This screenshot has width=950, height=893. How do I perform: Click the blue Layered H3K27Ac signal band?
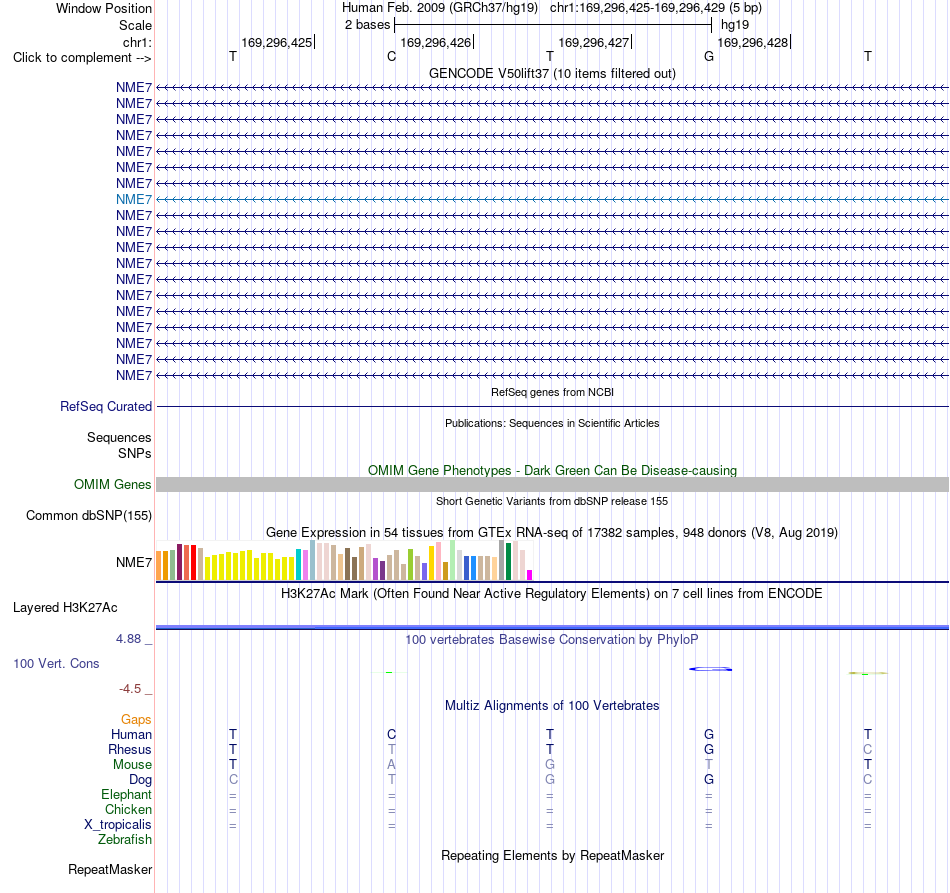pos(552,627)
